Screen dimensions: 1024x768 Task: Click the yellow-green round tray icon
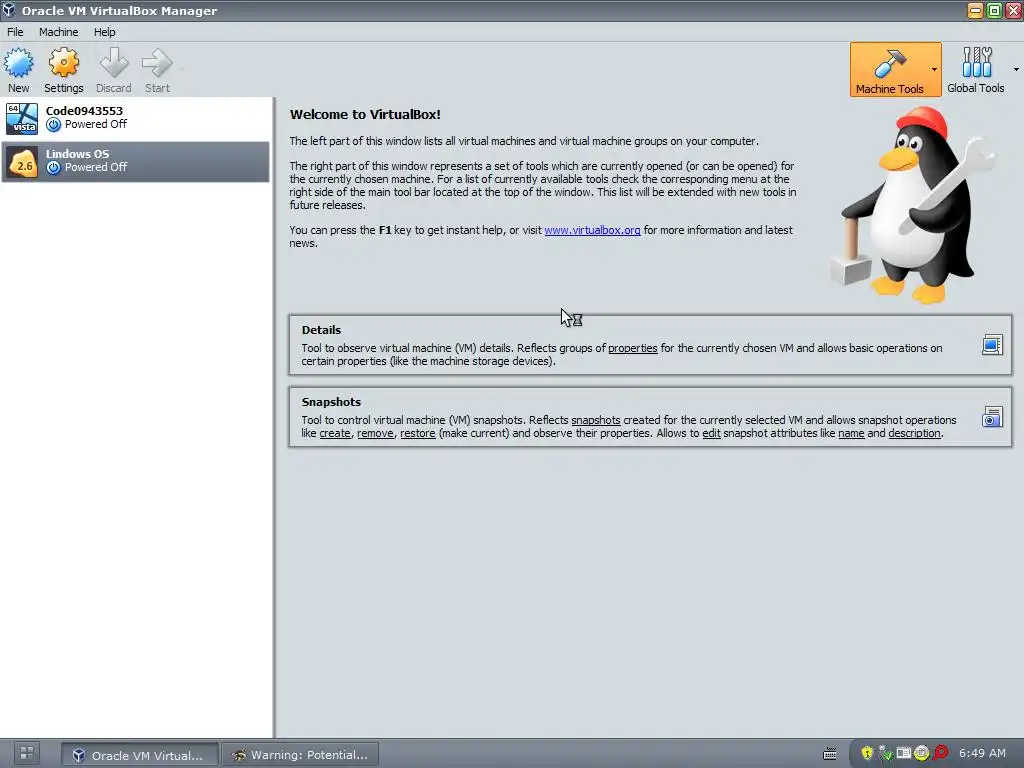[921, 753]
